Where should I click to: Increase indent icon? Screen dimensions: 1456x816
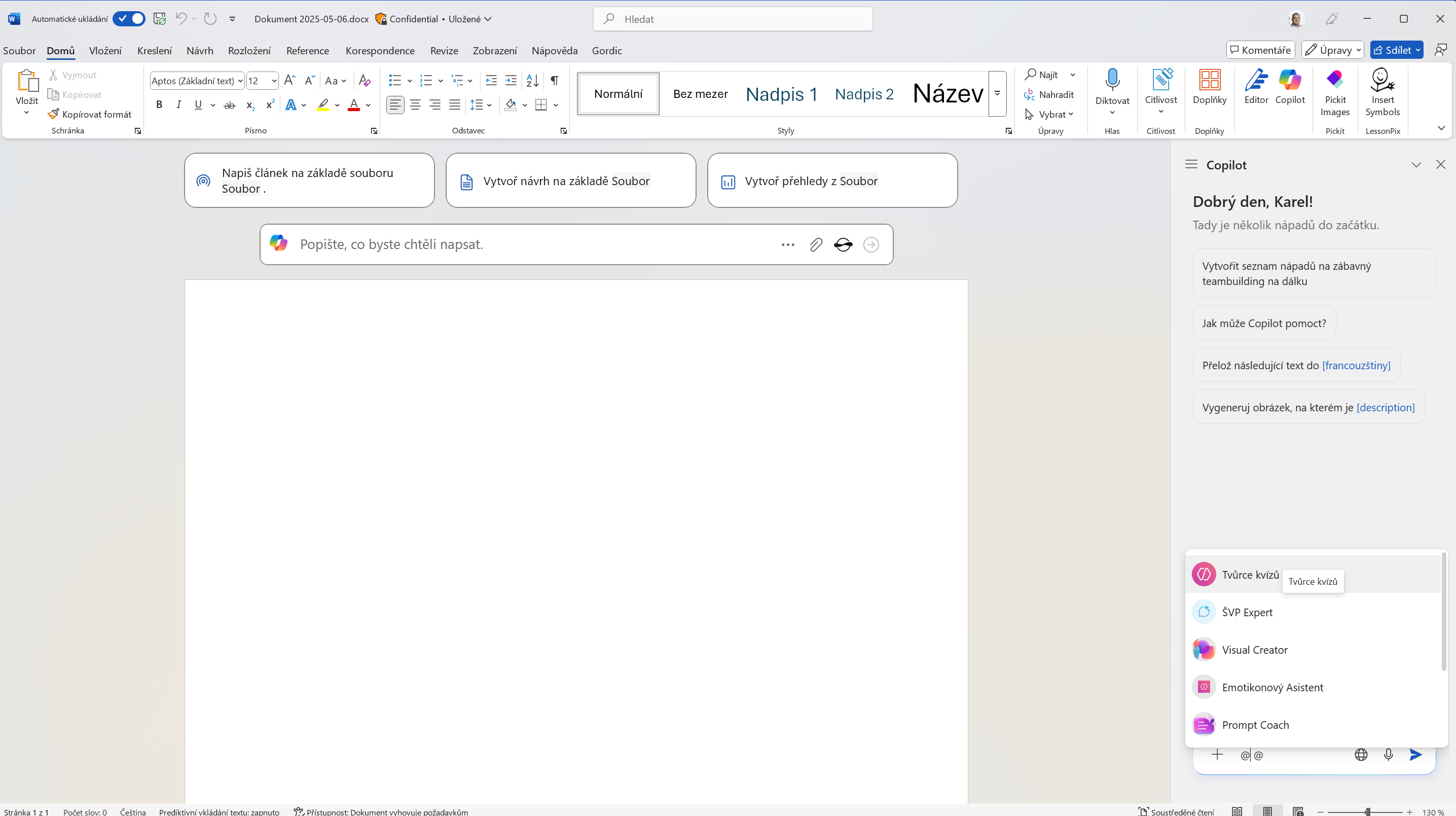click(x=511, y=80)
